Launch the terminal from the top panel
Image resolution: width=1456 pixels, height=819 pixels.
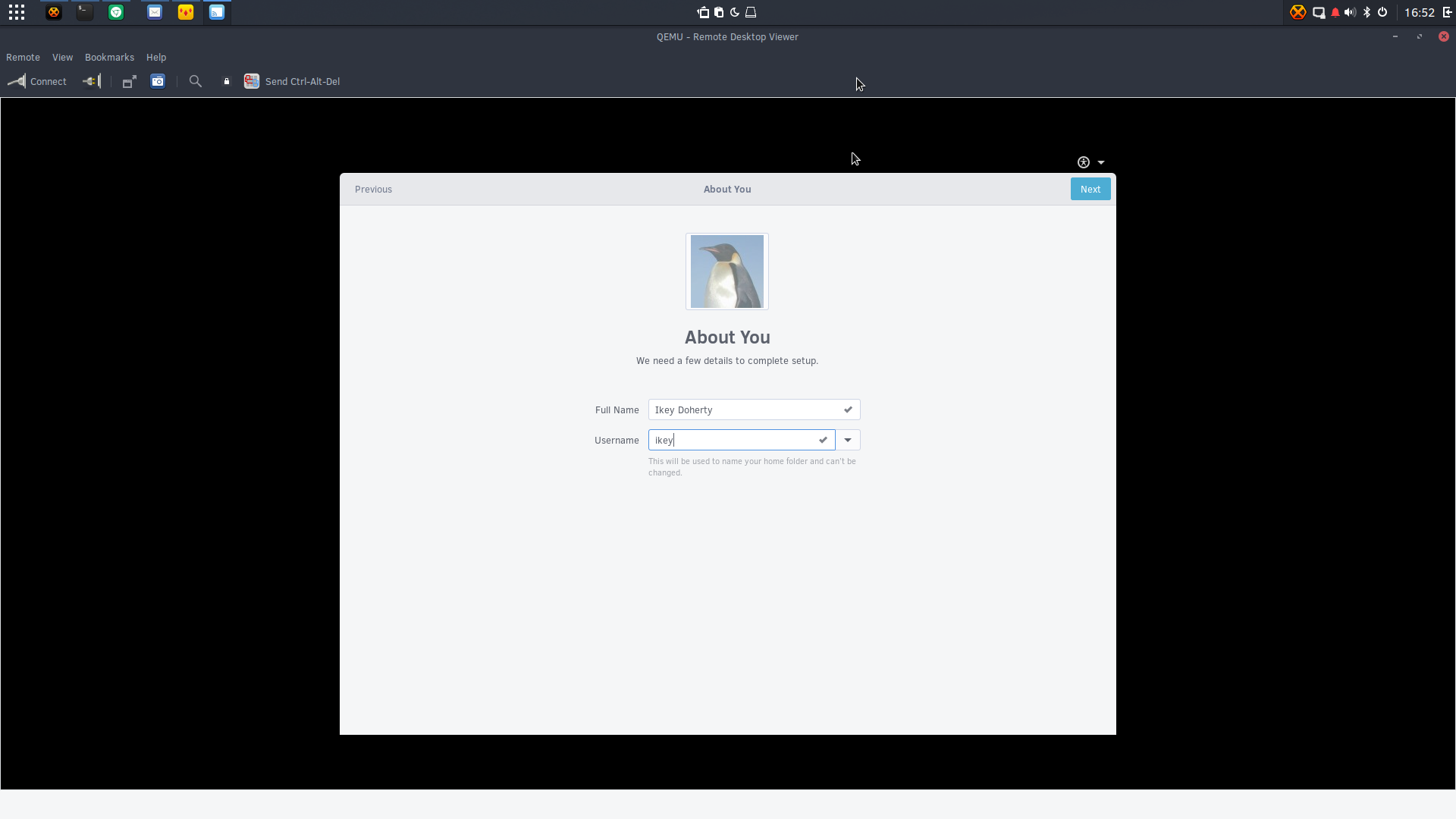85,12
